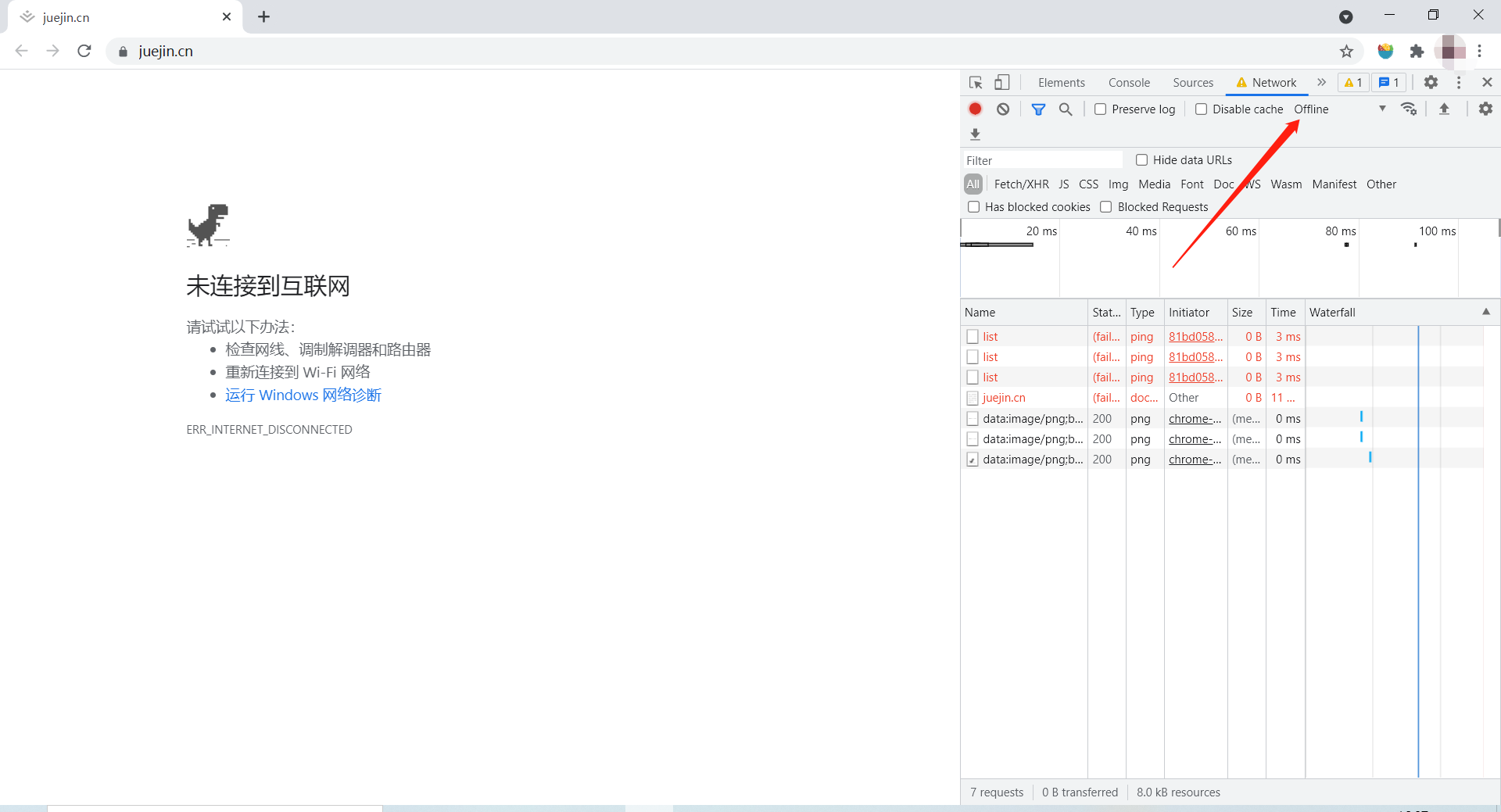Filter requests by Other
This screenshot has width=1501, height=812.
point(1381,184)
